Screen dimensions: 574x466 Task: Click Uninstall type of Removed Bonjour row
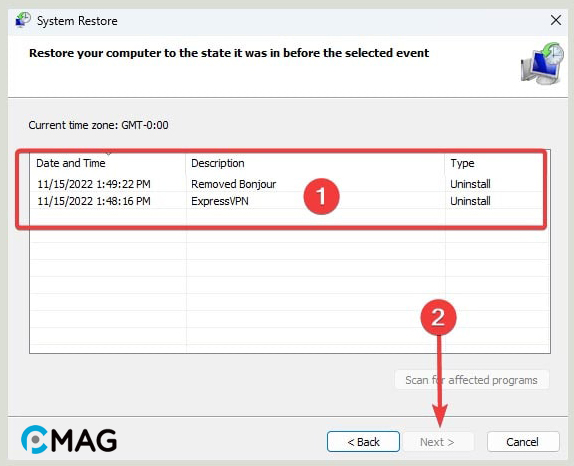click(470, 184)
